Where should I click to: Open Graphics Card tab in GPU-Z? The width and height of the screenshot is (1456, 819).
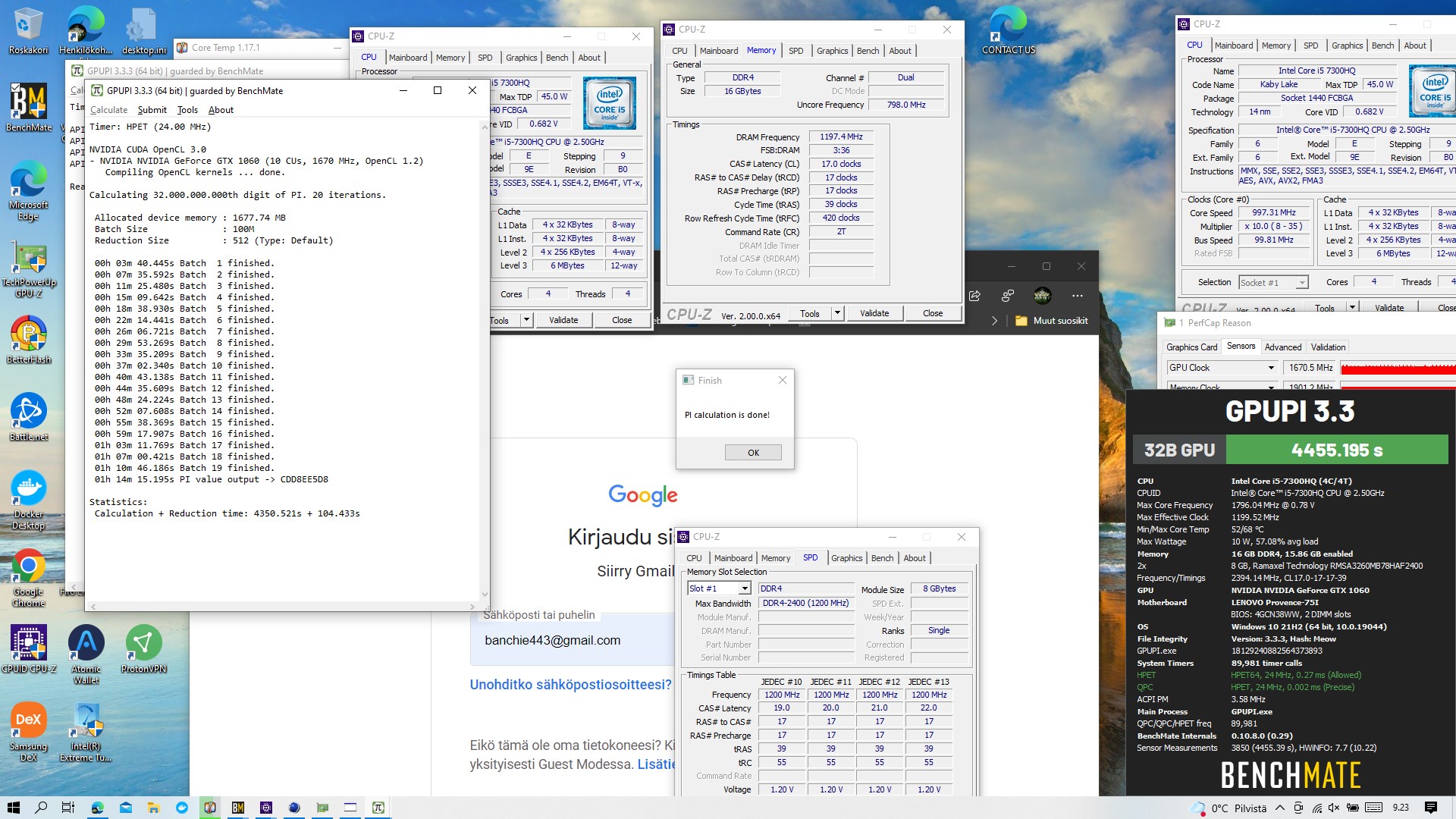coord(1191,347)
